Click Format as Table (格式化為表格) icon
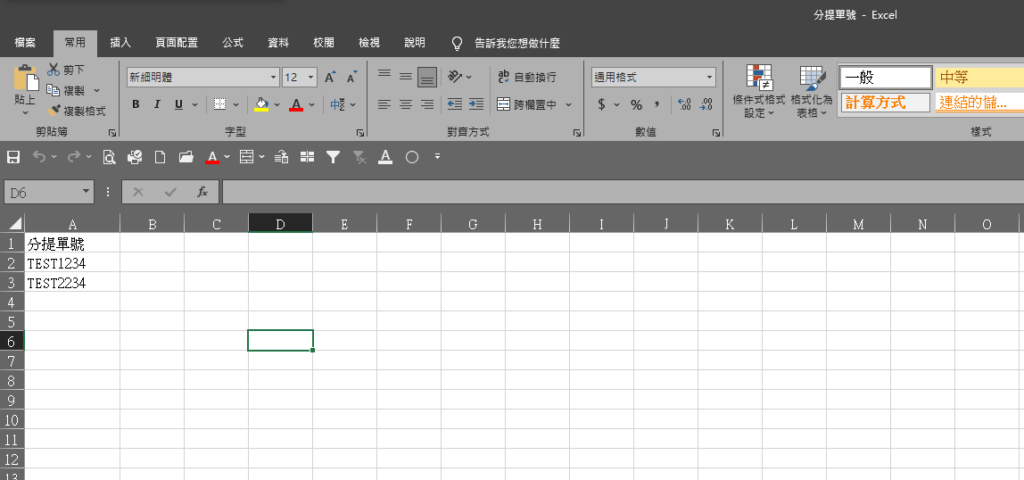 tap(811, 92)
